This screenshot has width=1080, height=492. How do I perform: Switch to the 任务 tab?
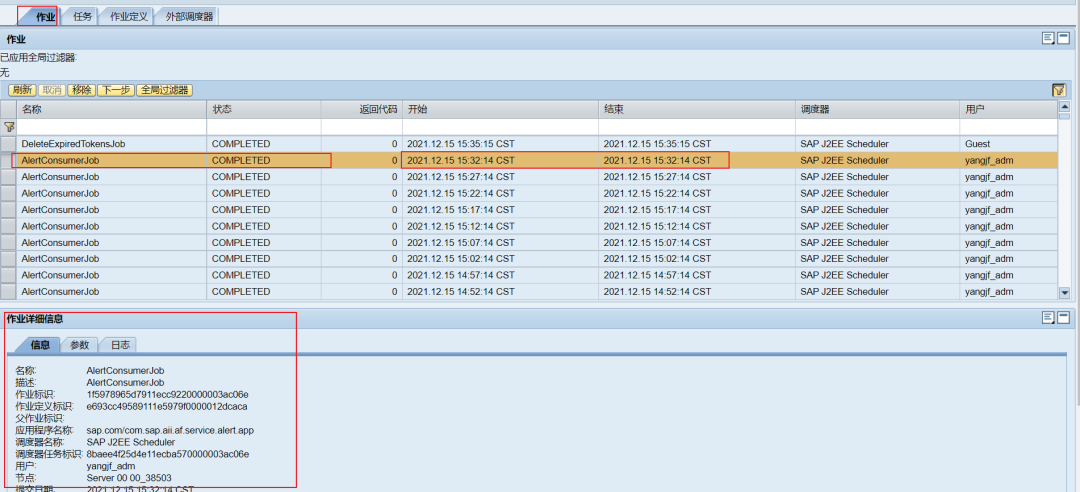pyautogui.click(x=83, y=17)
